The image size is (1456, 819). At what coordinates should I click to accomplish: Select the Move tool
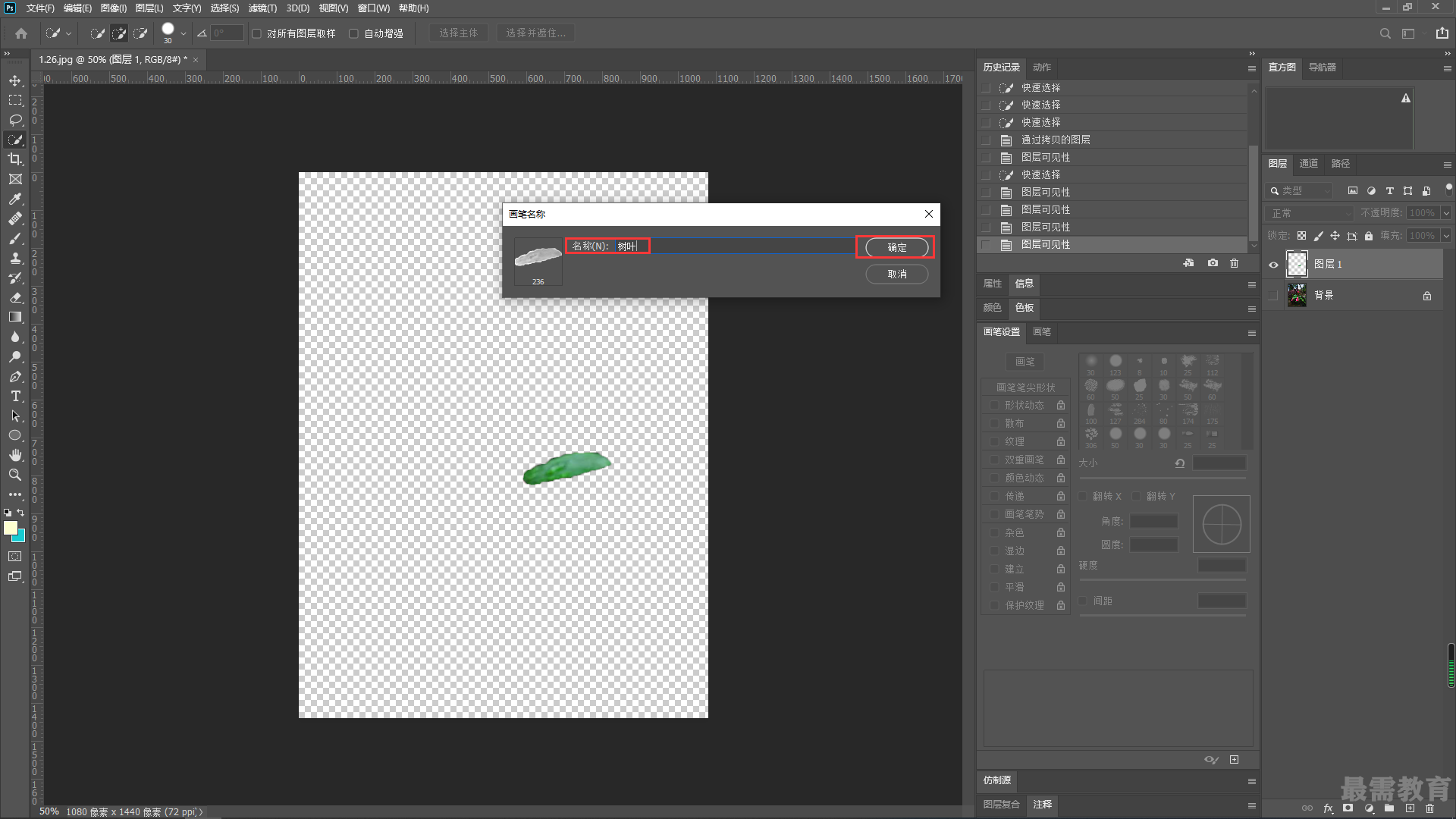pos(15,80)
